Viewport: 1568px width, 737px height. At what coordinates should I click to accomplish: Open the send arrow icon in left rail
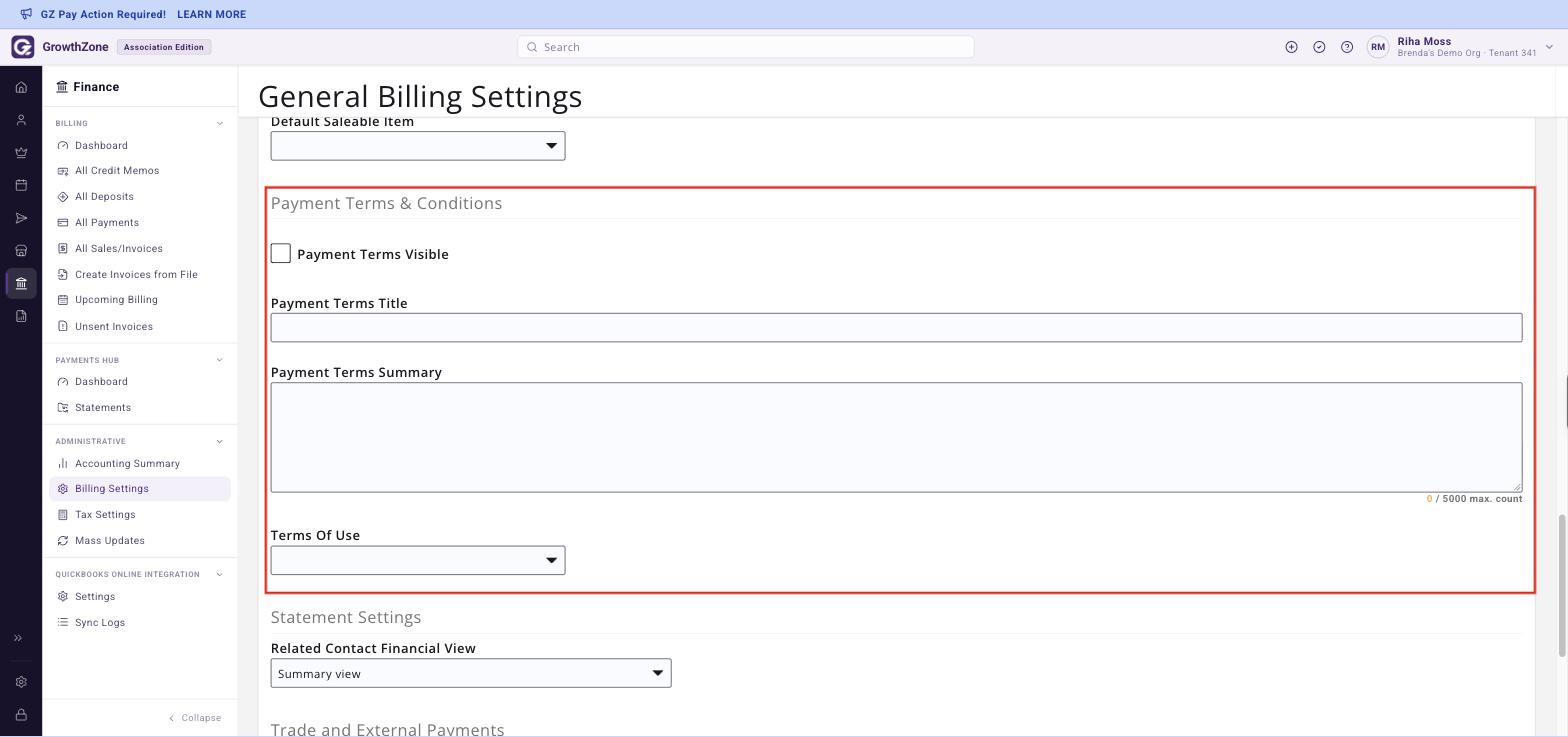point(21,218)
